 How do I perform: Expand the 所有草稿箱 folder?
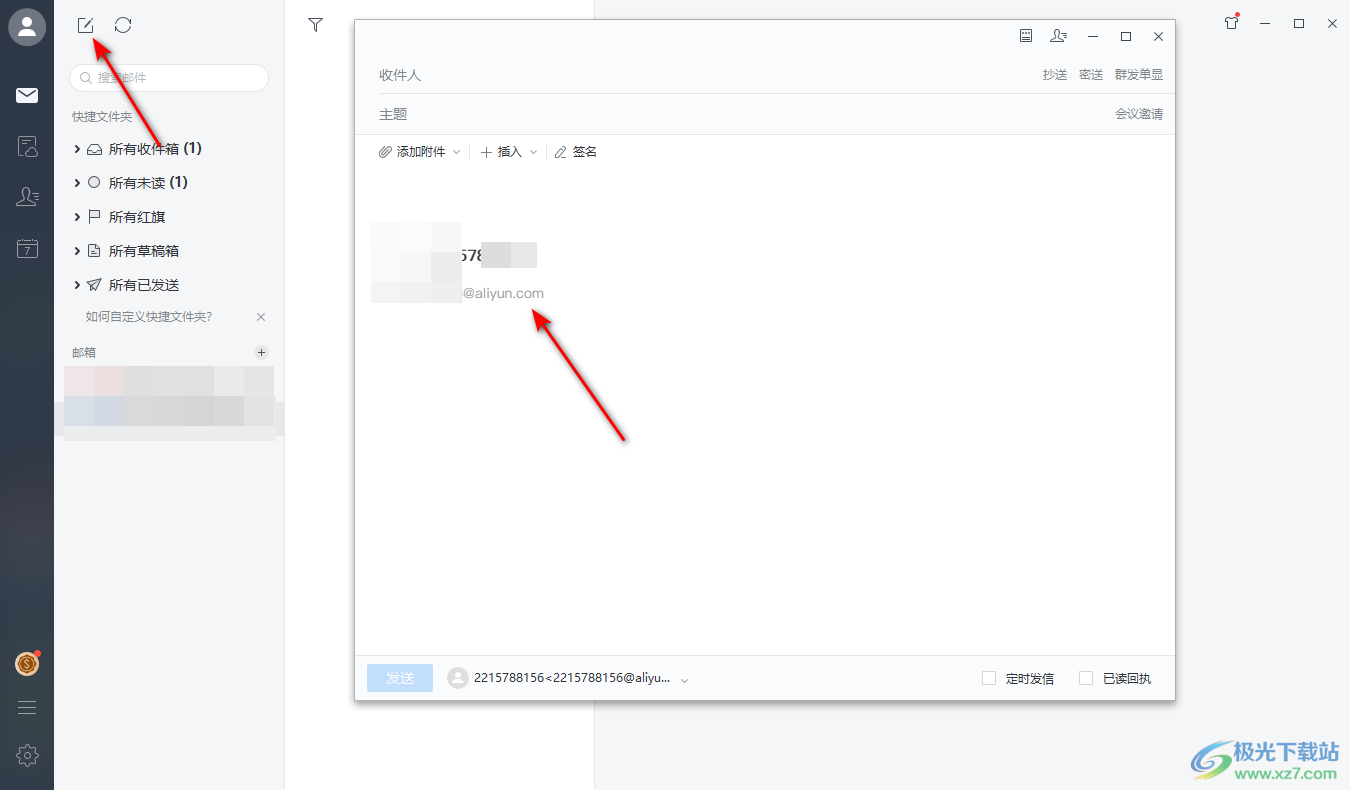click(x=77, y=251)
